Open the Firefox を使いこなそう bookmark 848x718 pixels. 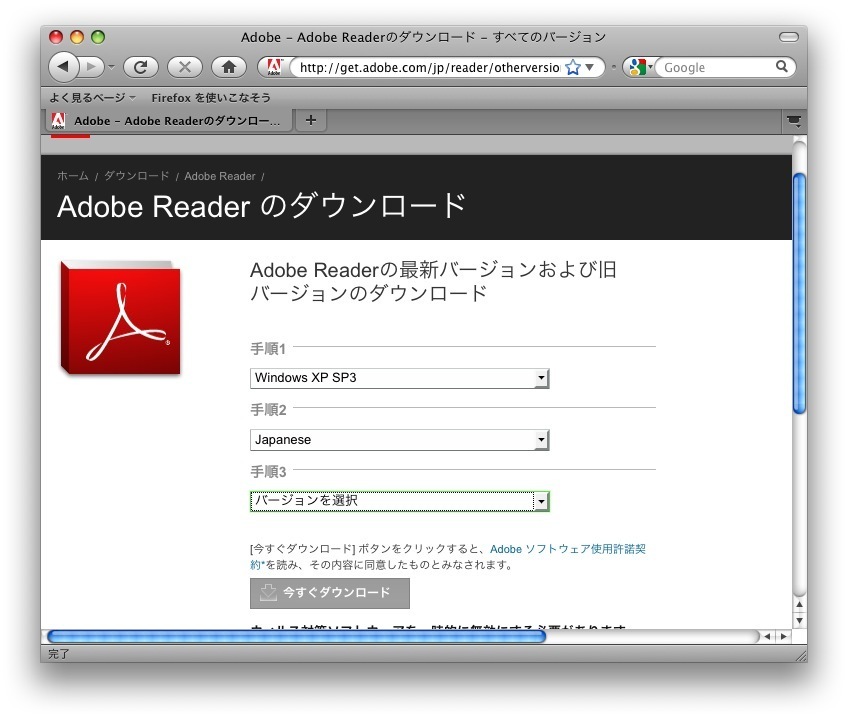point(211,98)
